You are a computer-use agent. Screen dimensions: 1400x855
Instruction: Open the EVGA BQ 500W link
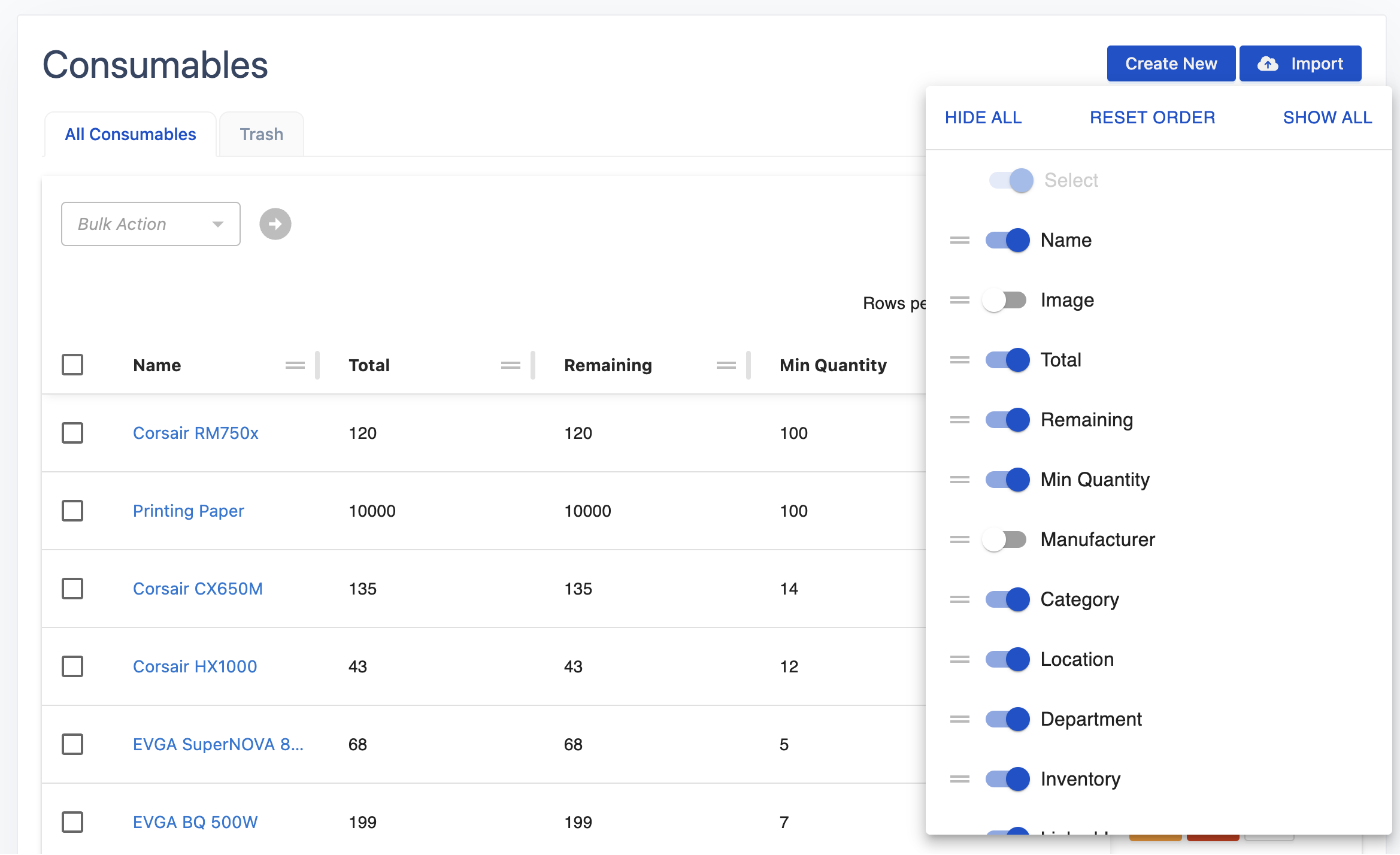(x=195, y=822)
